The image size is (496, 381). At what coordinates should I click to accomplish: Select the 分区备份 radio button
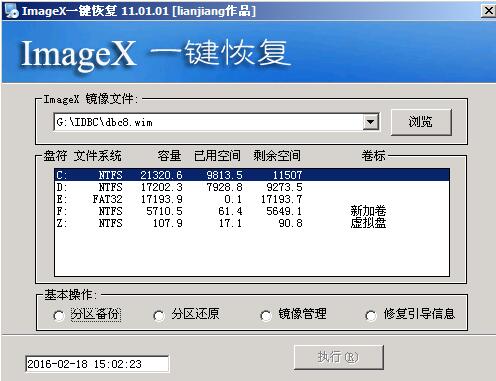(x=59, y=315)
